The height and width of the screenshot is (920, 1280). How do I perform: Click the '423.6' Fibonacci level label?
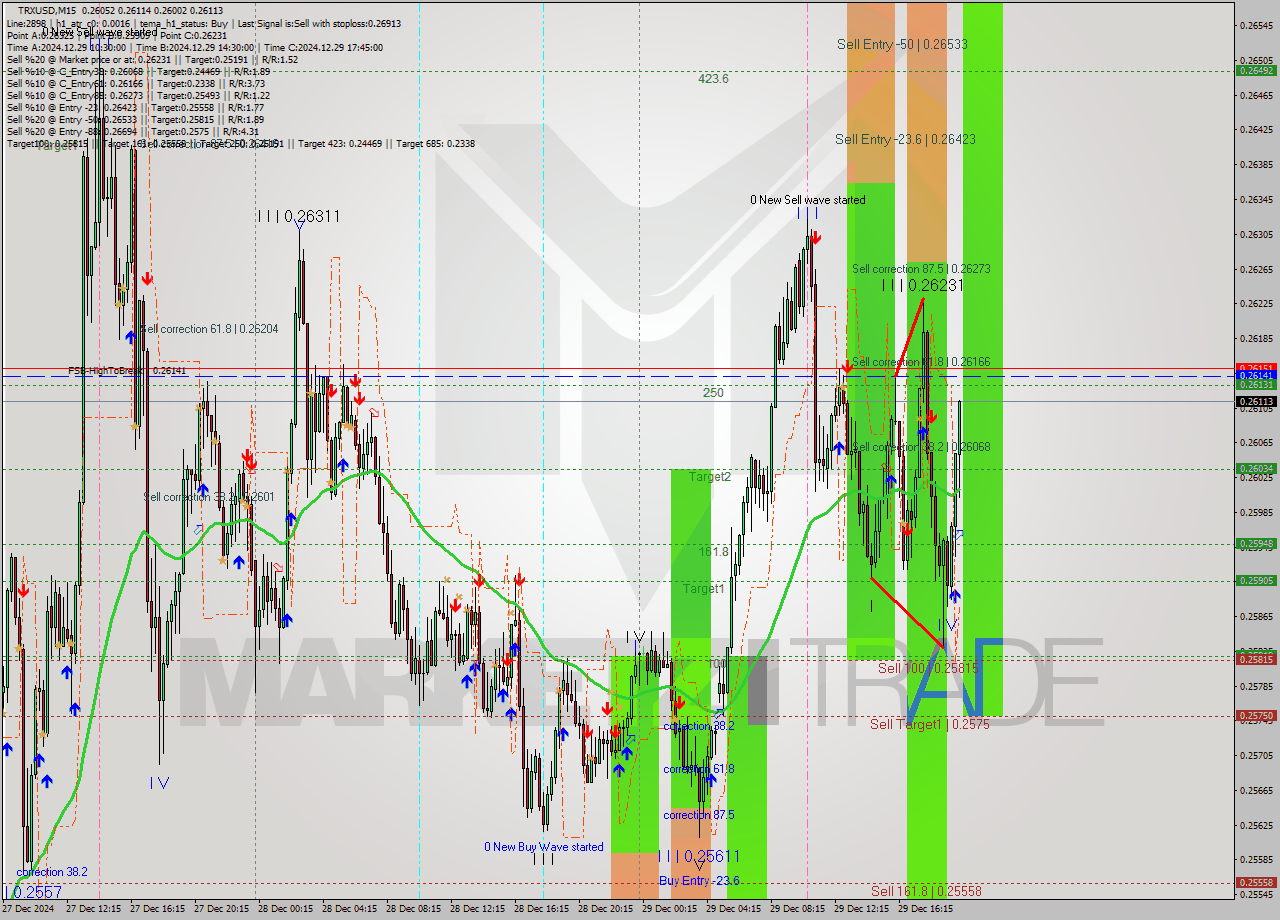click(x=713, y=78)
